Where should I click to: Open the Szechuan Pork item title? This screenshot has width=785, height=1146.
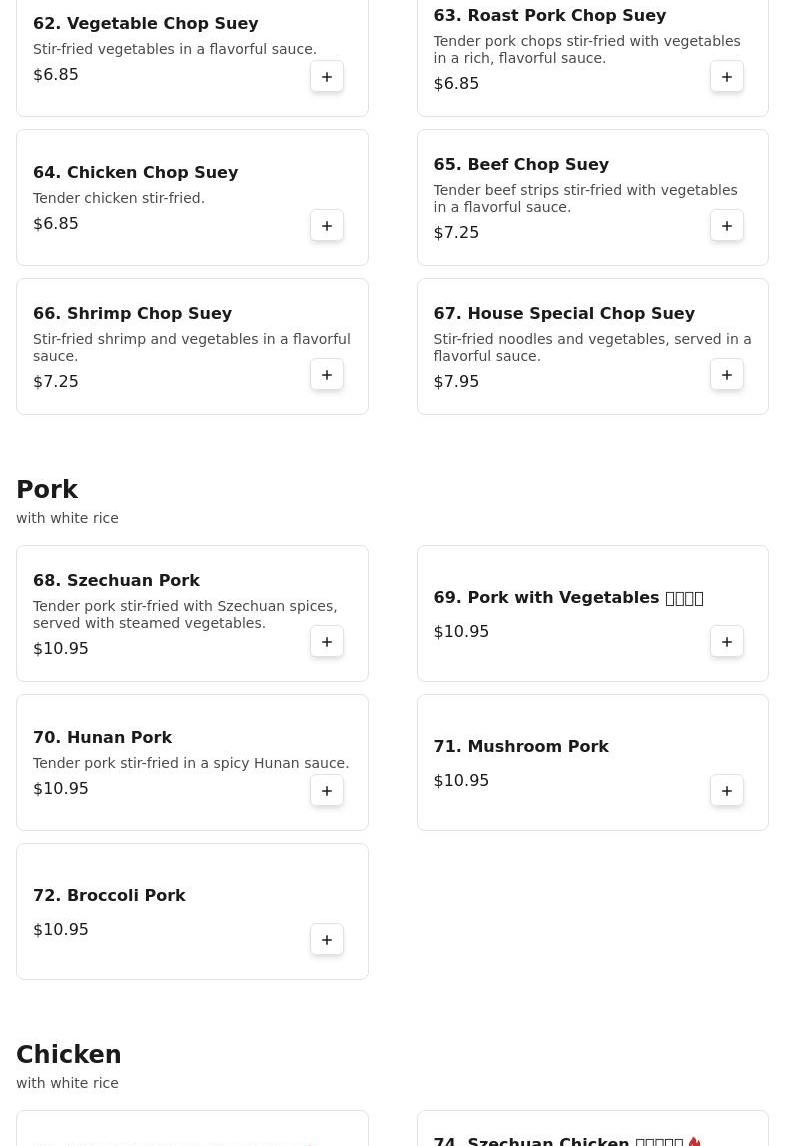pyautogui.click(x=116, y=580)
